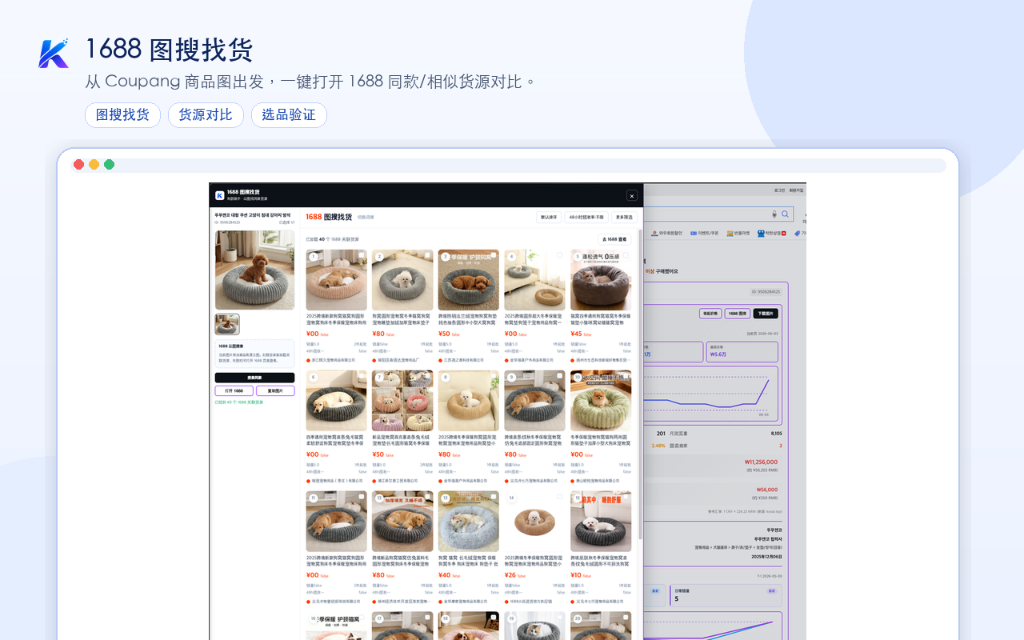
Task: Open the 默认排序 sort dropdown
Action: point(549,217)
